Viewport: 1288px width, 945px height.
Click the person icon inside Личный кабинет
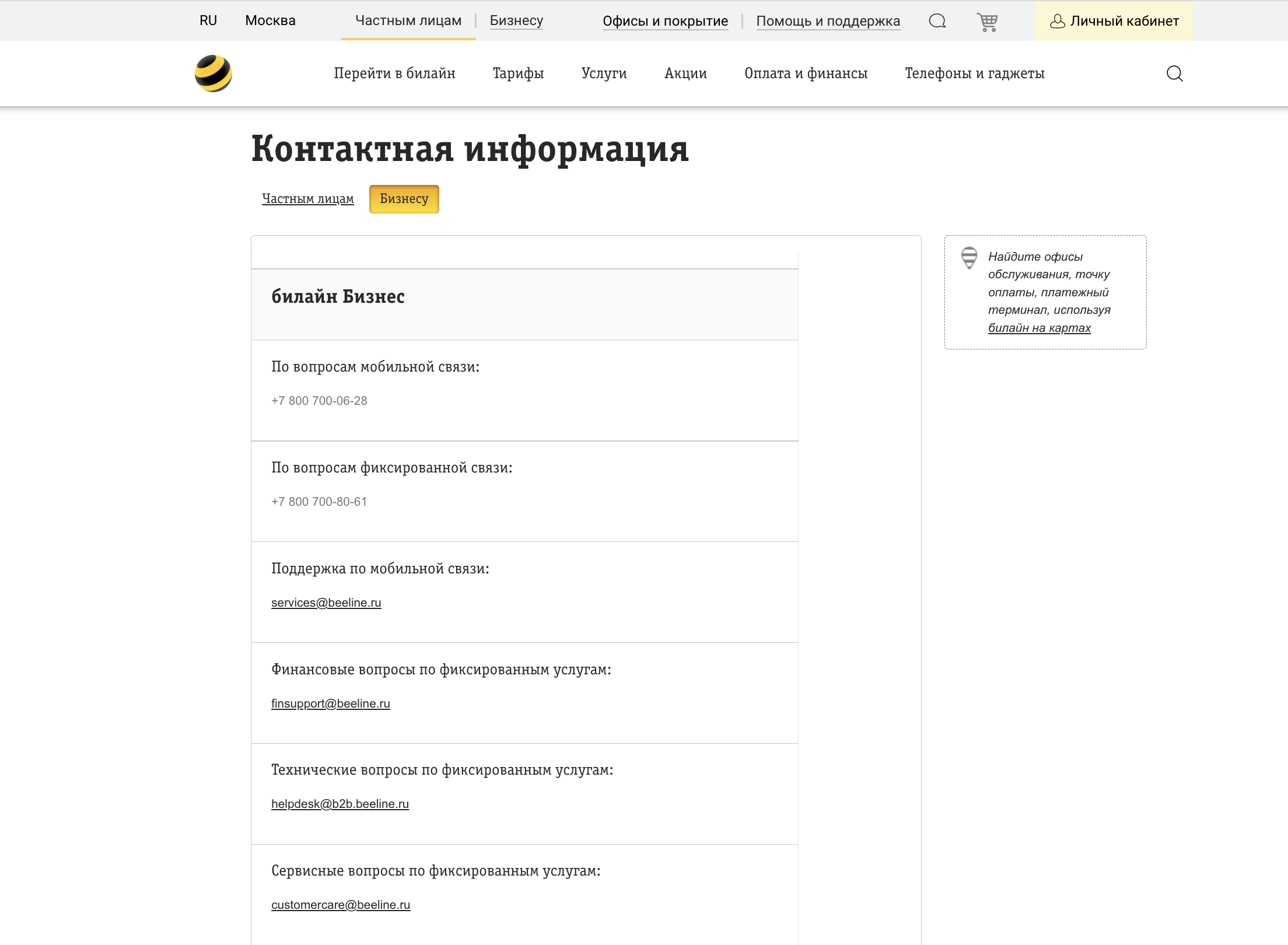click(x=1056, y=21)
